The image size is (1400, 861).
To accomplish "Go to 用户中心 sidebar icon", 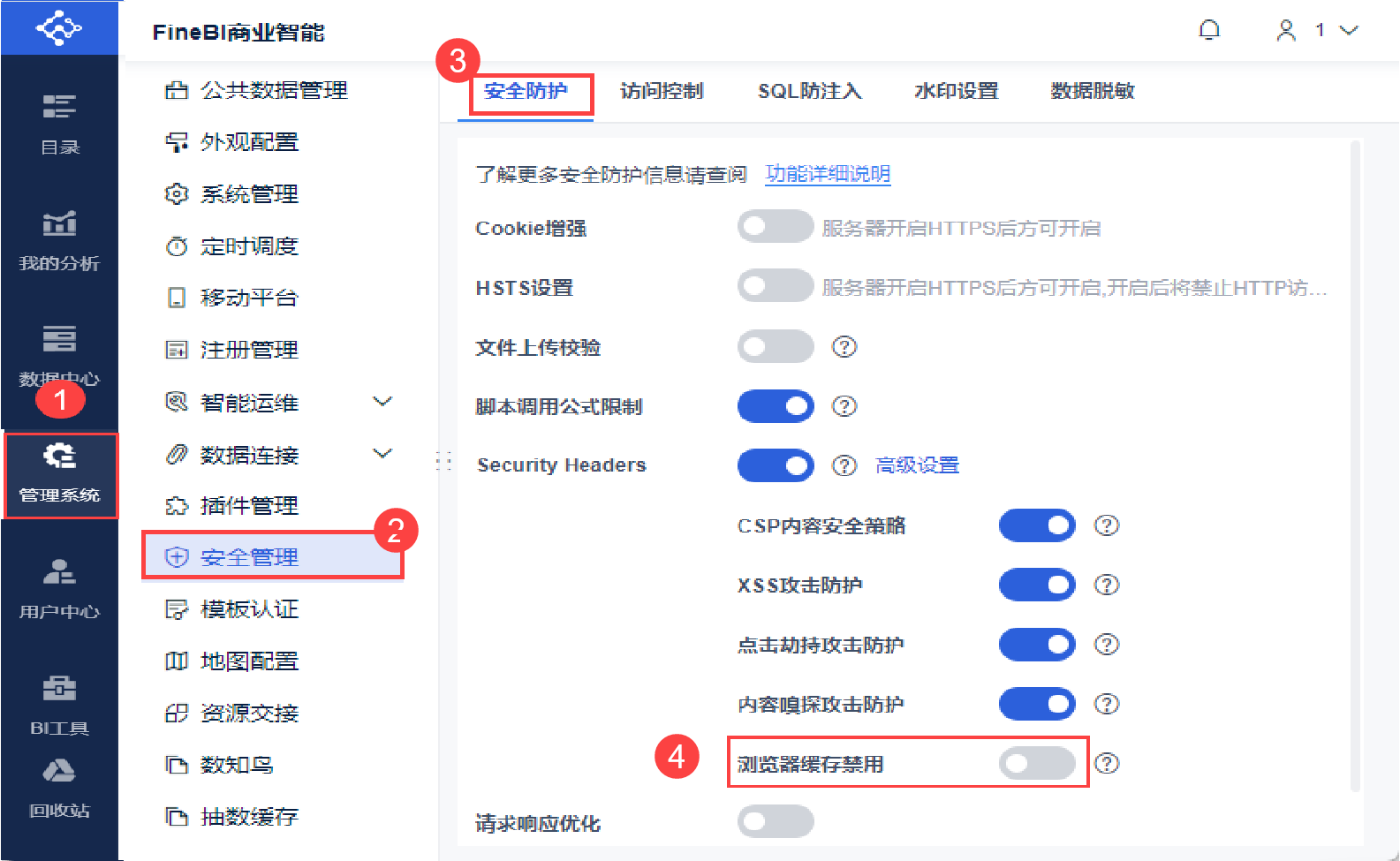I will pyautogui.click(x=59, y=586).
